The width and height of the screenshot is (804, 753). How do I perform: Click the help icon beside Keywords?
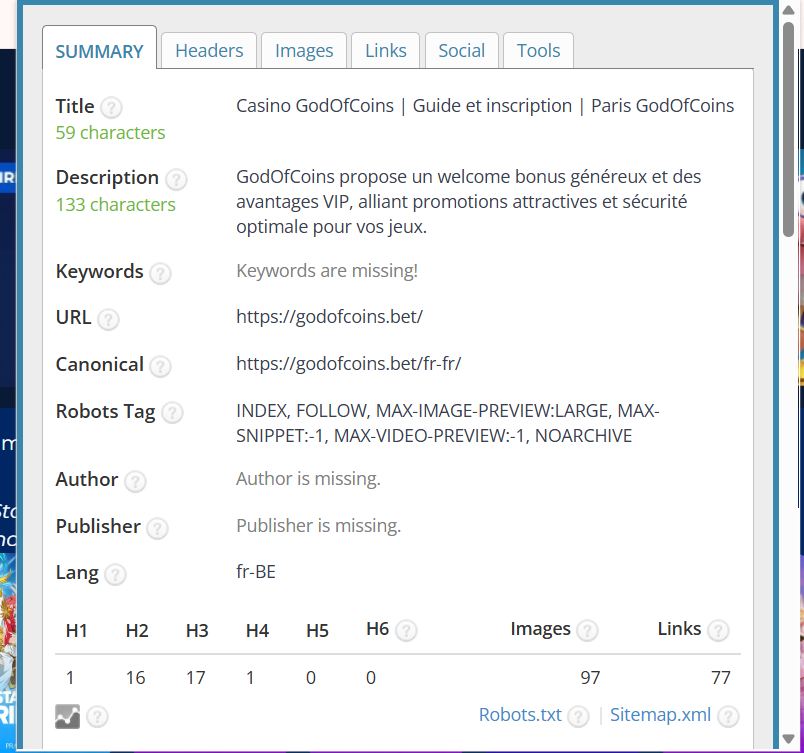click(160, 273)
